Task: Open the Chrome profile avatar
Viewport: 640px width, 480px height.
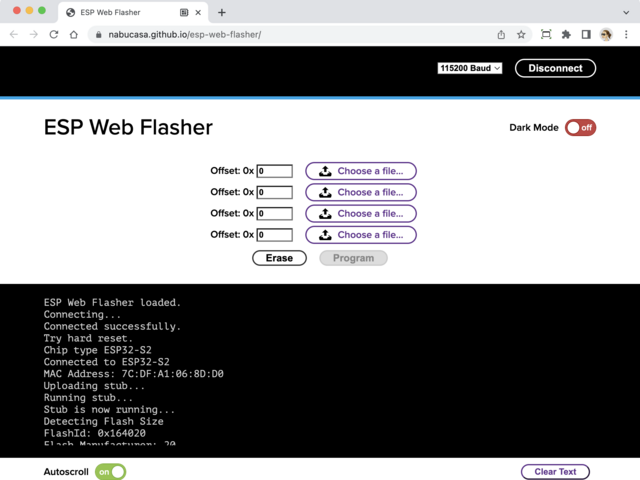Action: (x=606, y=35)
